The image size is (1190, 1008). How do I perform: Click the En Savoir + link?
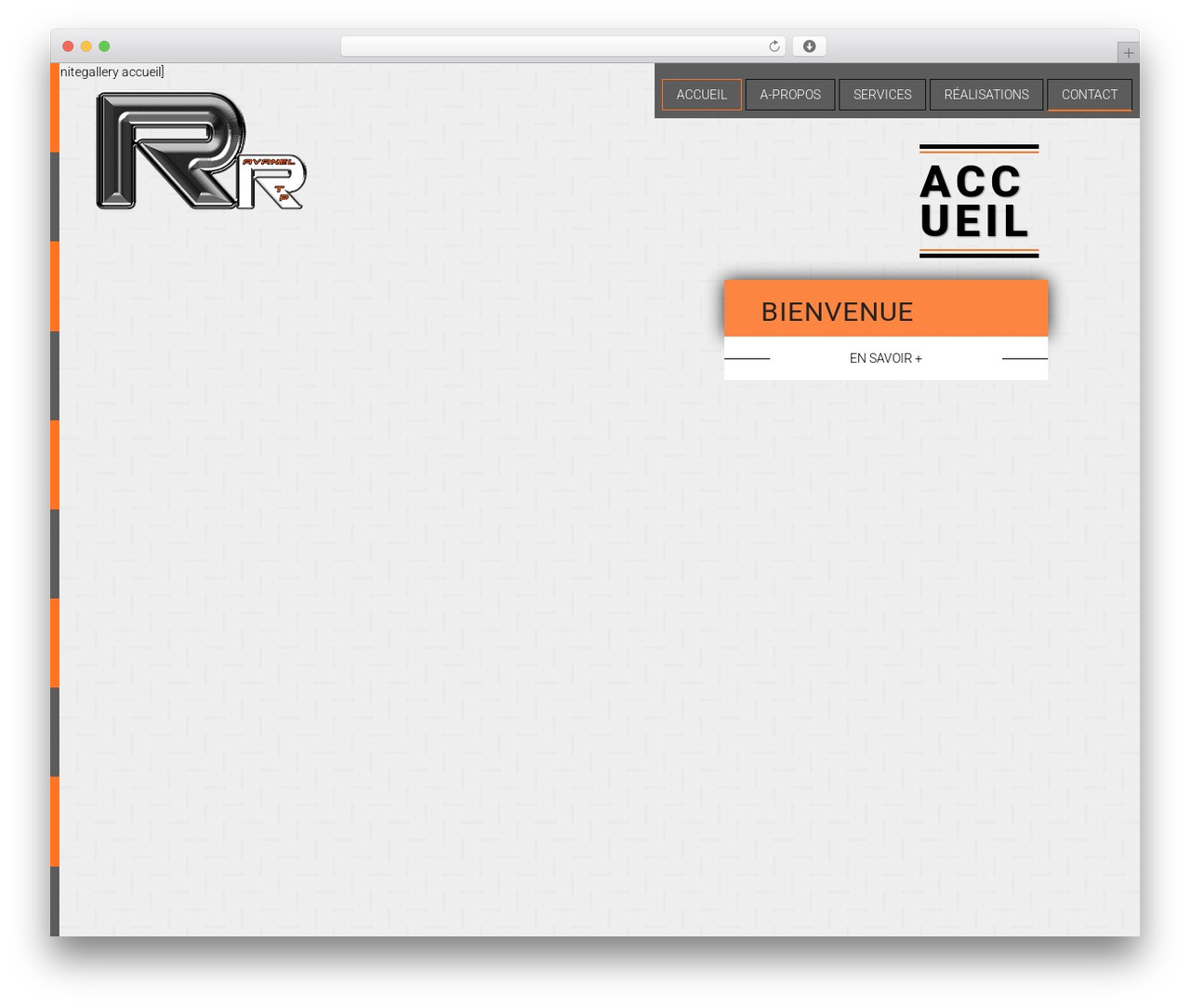pyautogui.click(x=886, y=358)
